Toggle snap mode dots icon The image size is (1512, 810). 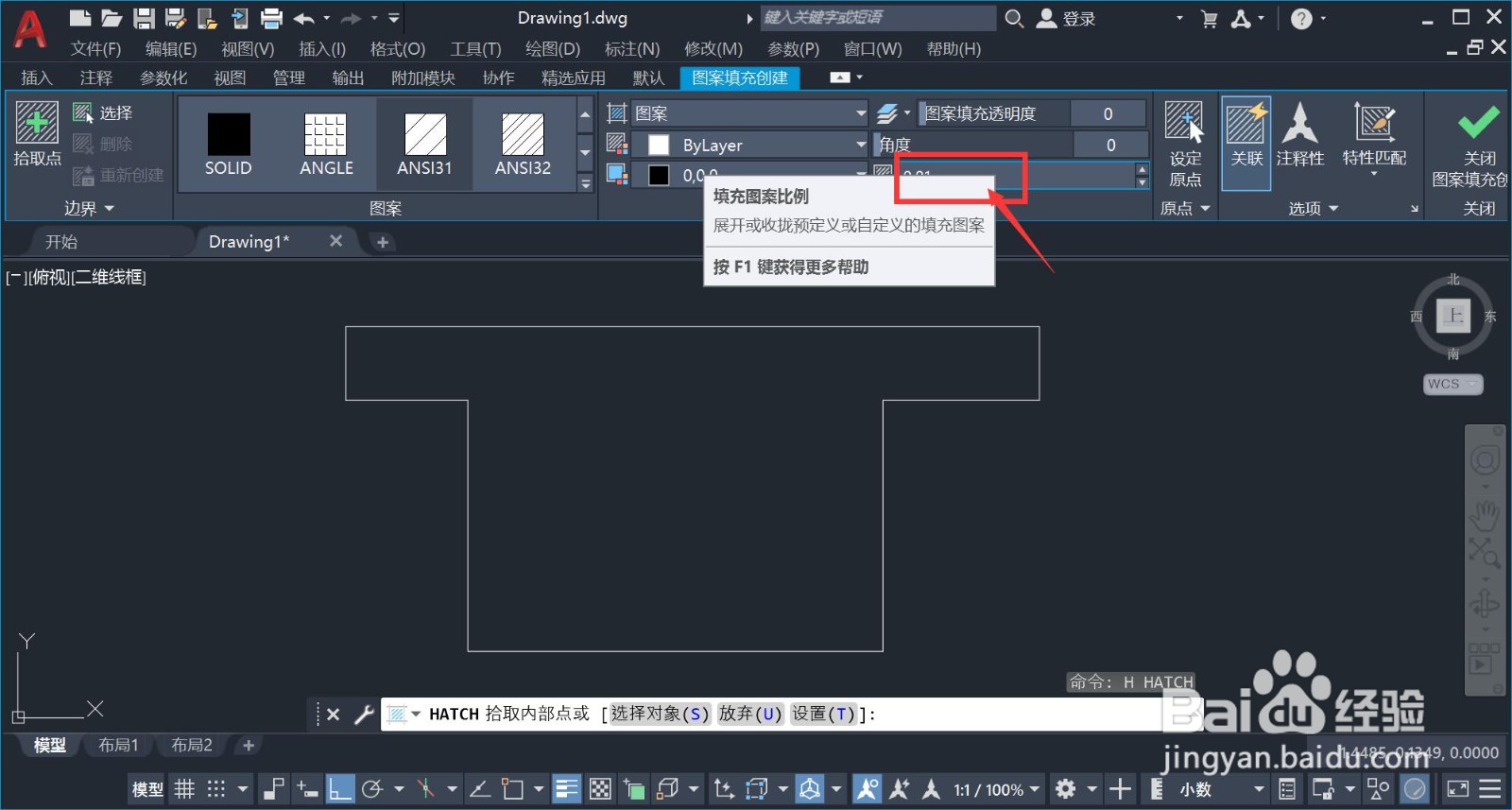point(216,788)
